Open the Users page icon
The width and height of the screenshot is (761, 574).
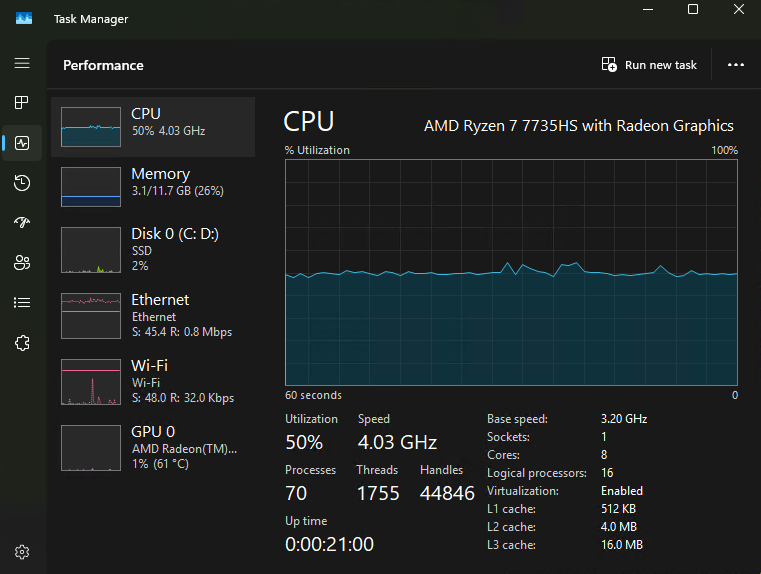tap(22, 262)
